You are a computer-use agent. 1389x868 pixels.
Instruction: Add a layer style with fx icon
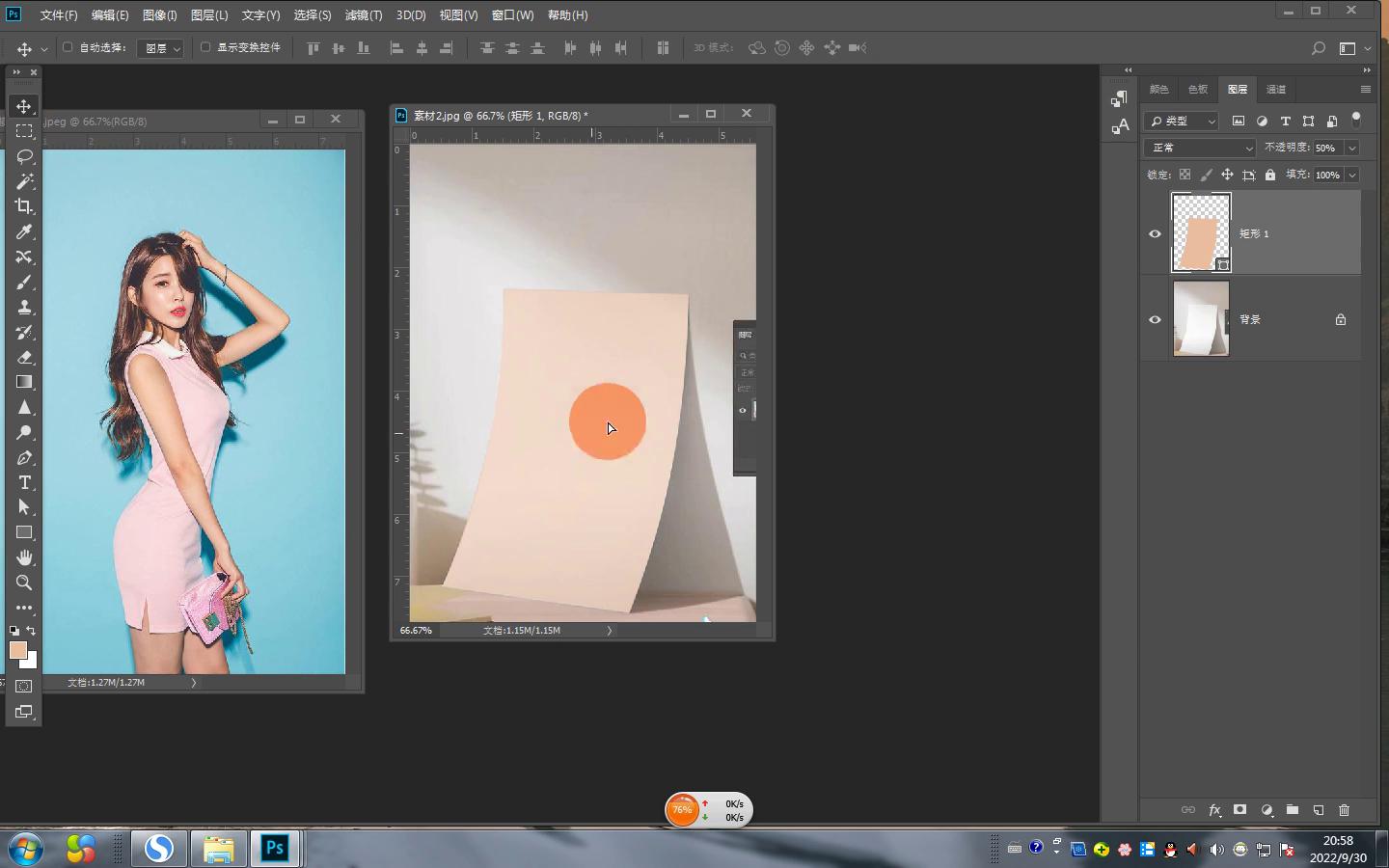coord(1214,810)
